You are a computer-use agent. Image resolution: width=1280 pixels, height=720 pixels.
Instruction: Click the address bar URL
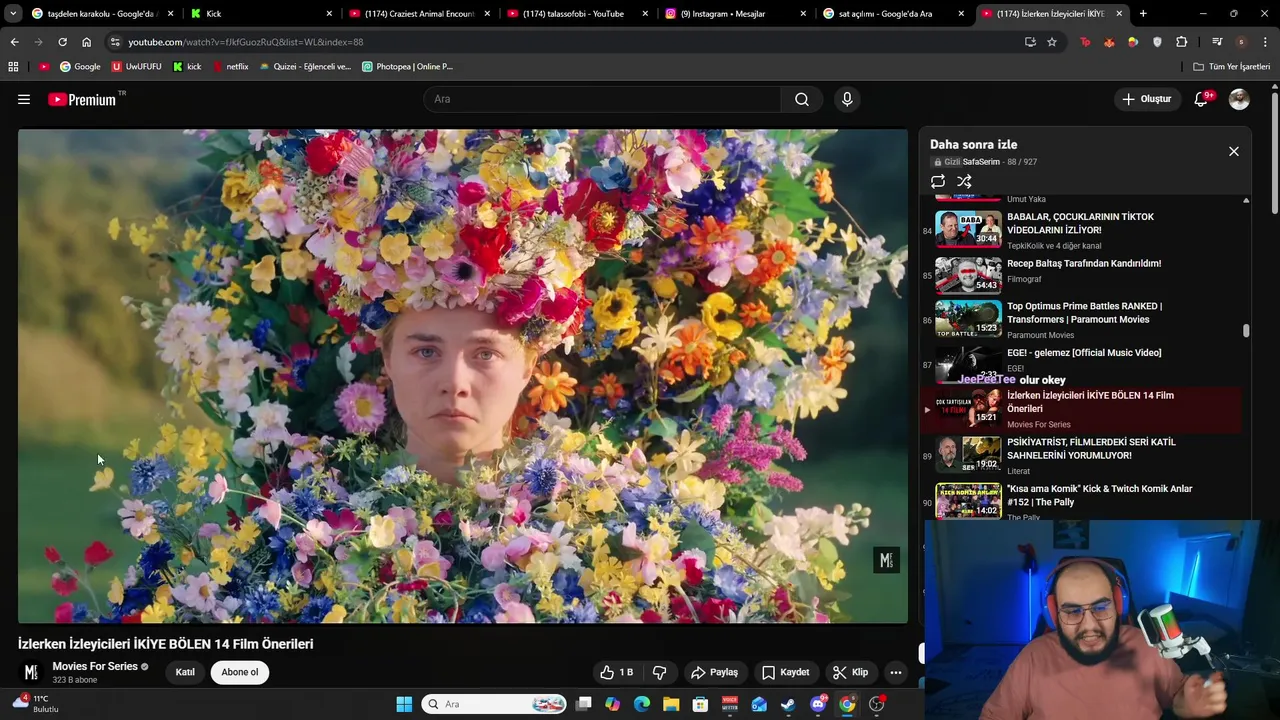245,42
